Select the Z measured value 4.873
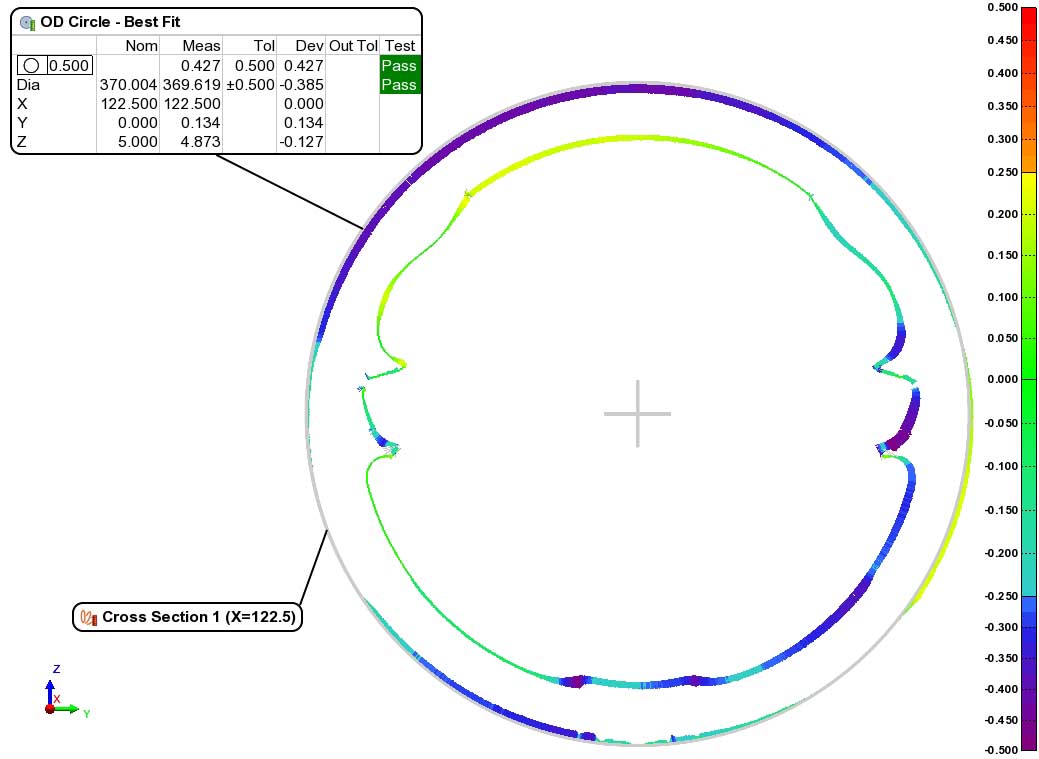1039x759 pixels. point(200,142)
